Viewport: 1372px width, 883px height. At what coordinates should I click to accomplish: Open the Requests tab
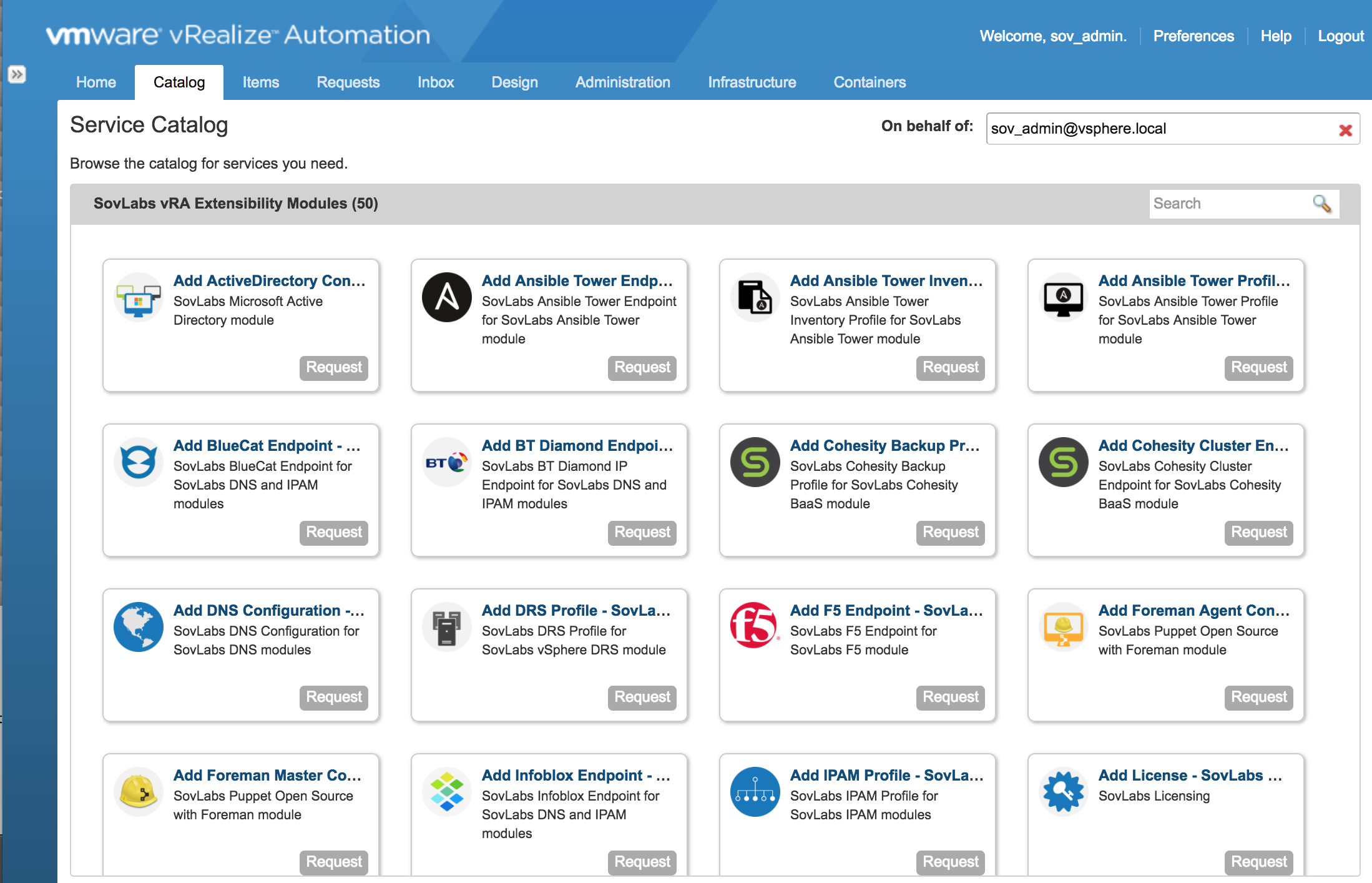[x=348, y=82]
